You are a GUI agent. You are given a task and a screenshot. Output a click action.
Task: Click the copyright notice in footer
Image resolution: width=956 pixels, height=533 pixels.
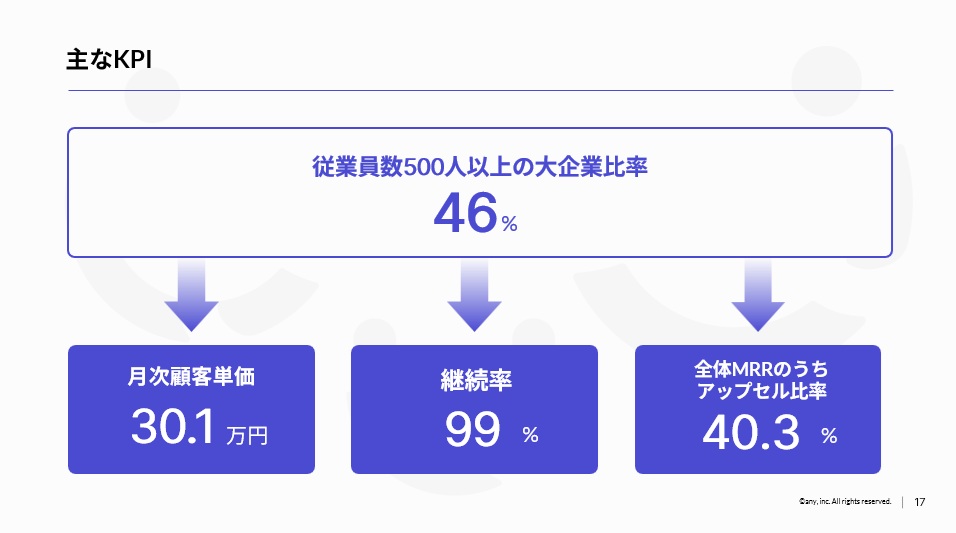(845, 501)
